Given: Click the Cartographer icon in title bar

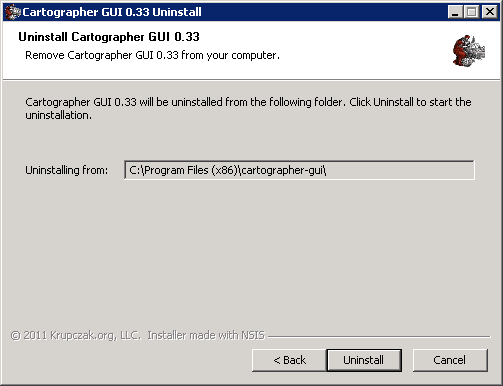Looking at the screenshot, I should click(x=12, y=12).
